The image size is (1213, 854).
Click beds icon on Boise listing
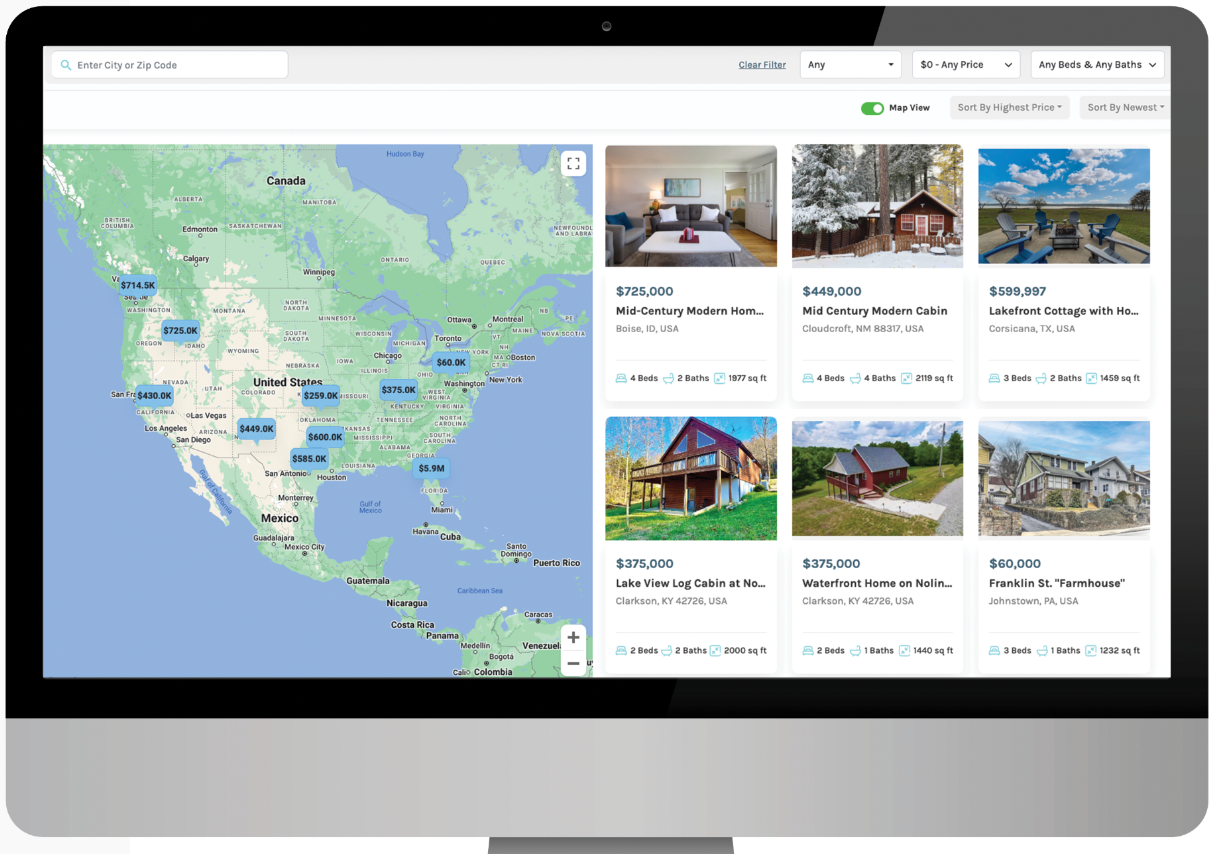coord(621,379)
